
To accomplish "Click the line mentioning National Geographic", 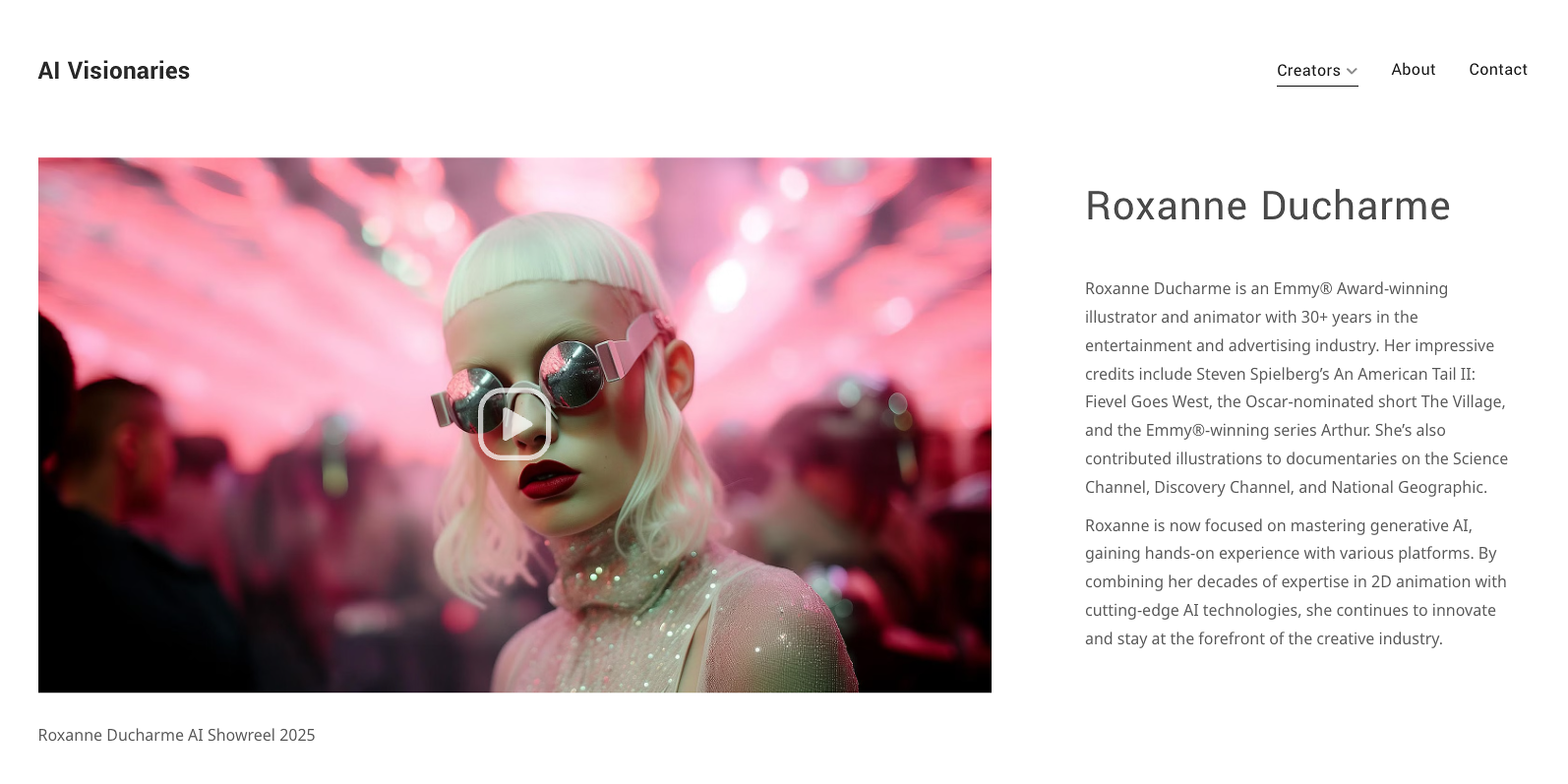I will point(1286,487).
